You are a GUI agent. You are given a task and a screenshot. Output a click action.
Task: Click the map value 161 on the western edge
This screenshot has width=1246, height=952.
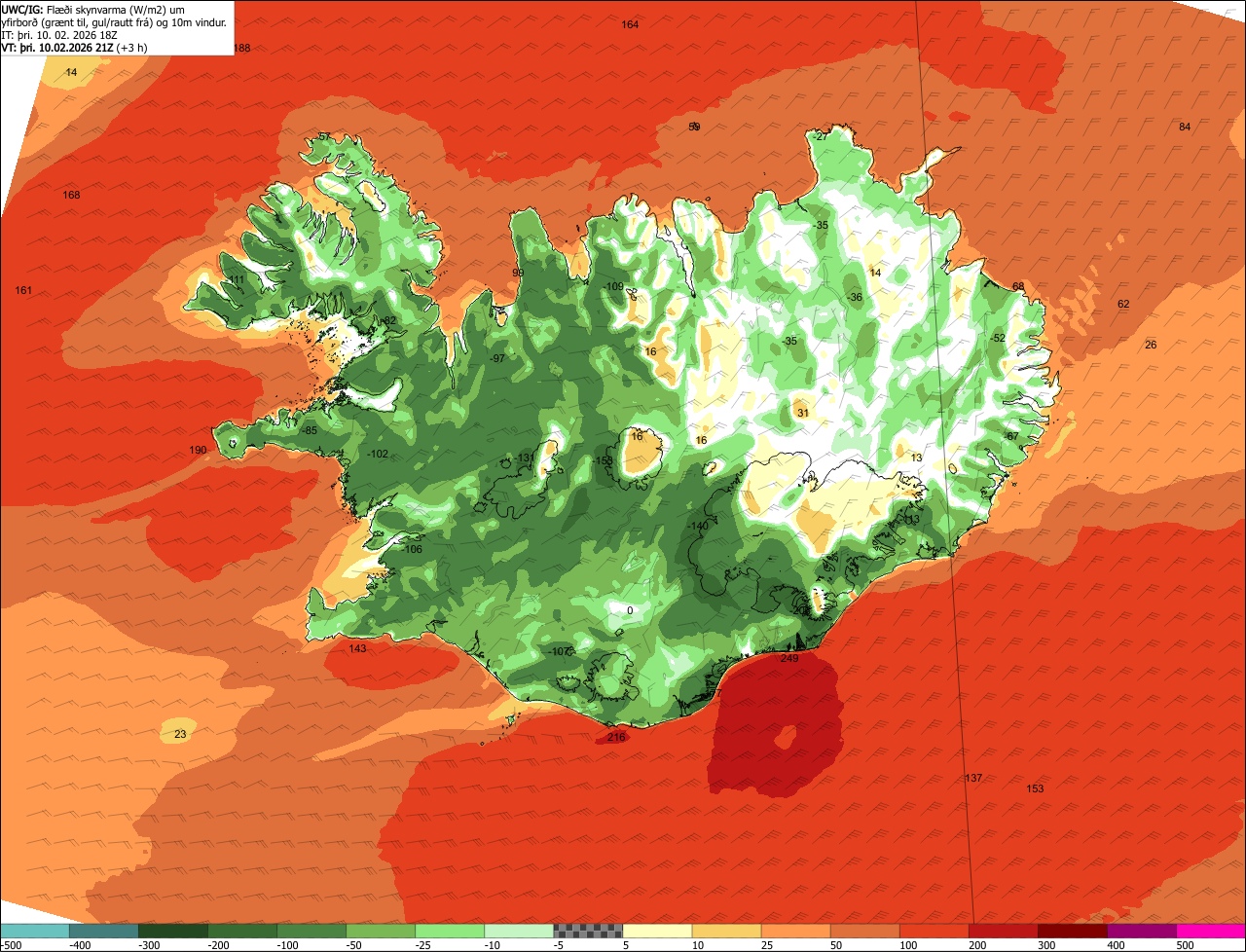coord(23,290)
